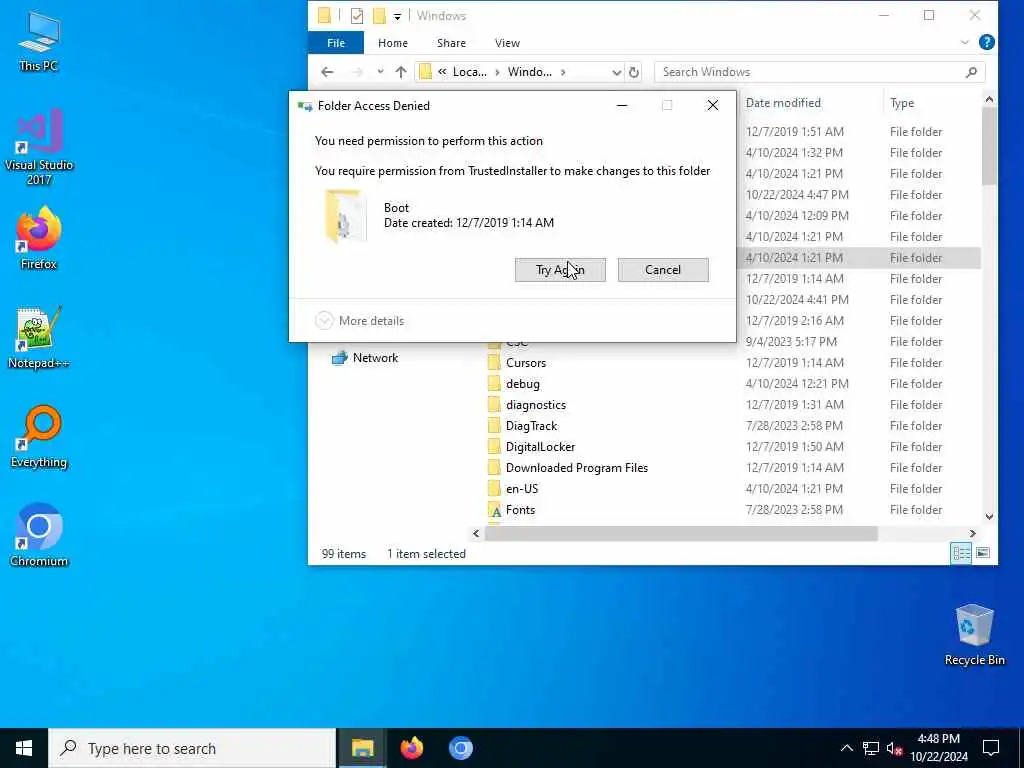Select the Cursors folder
1024x768 pixels.
(526, 362)
